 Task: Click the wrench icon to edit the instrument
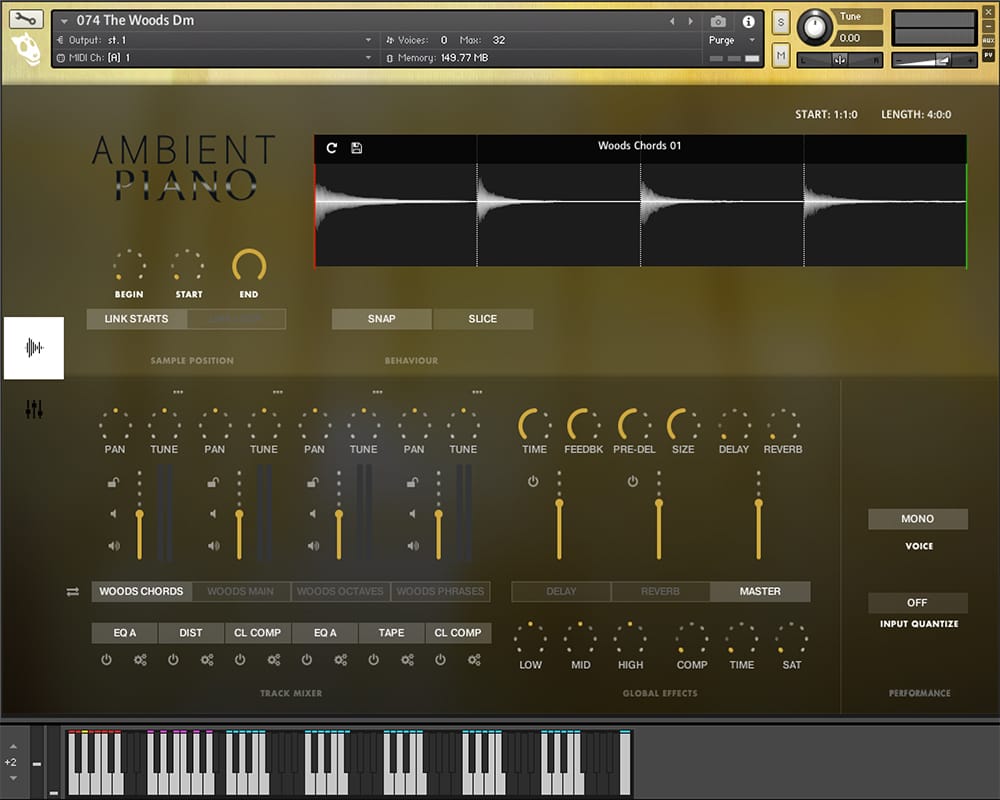(27, 19)
